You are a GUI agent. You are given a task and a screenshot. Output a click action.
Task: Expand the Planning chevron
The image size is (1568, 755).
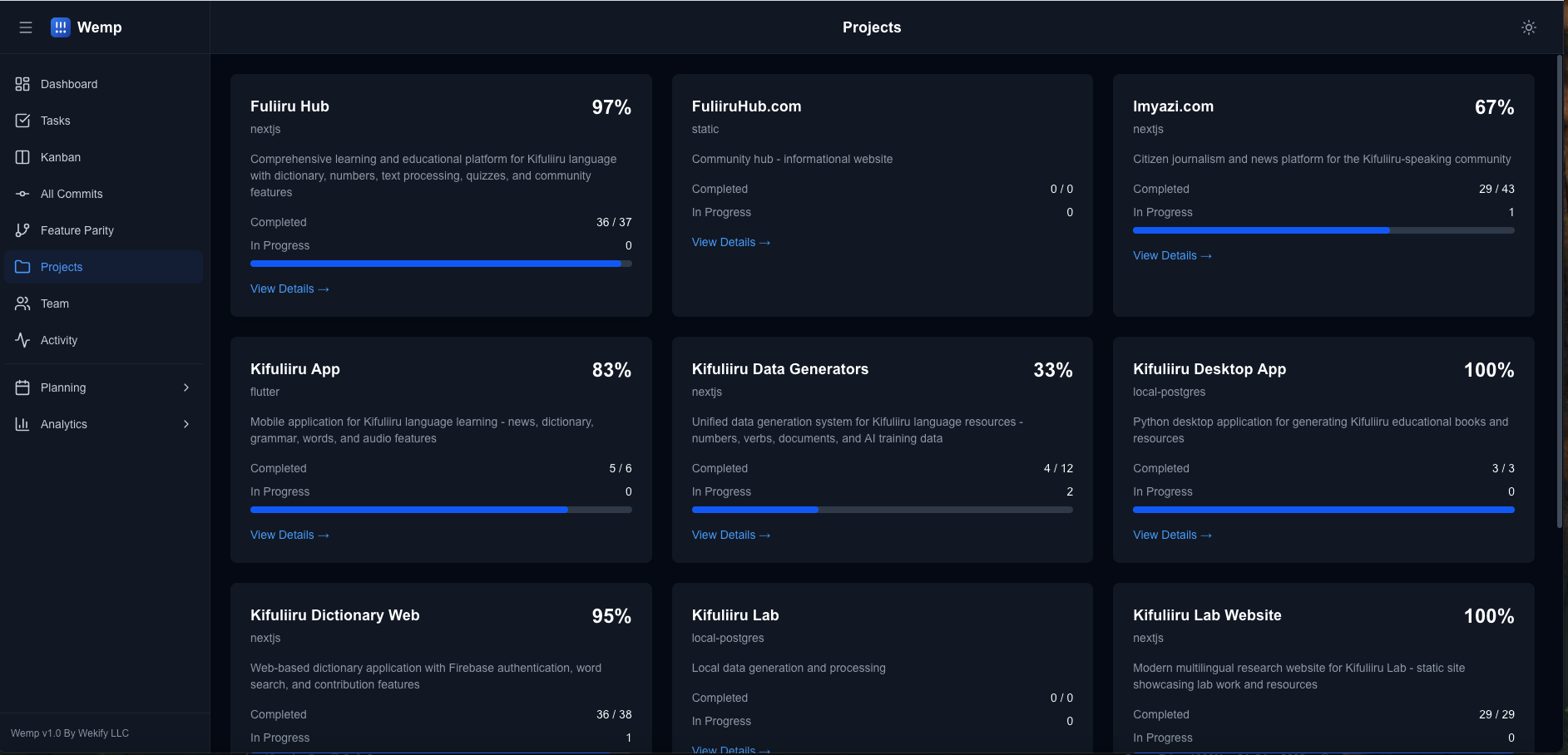coord(186,387)
